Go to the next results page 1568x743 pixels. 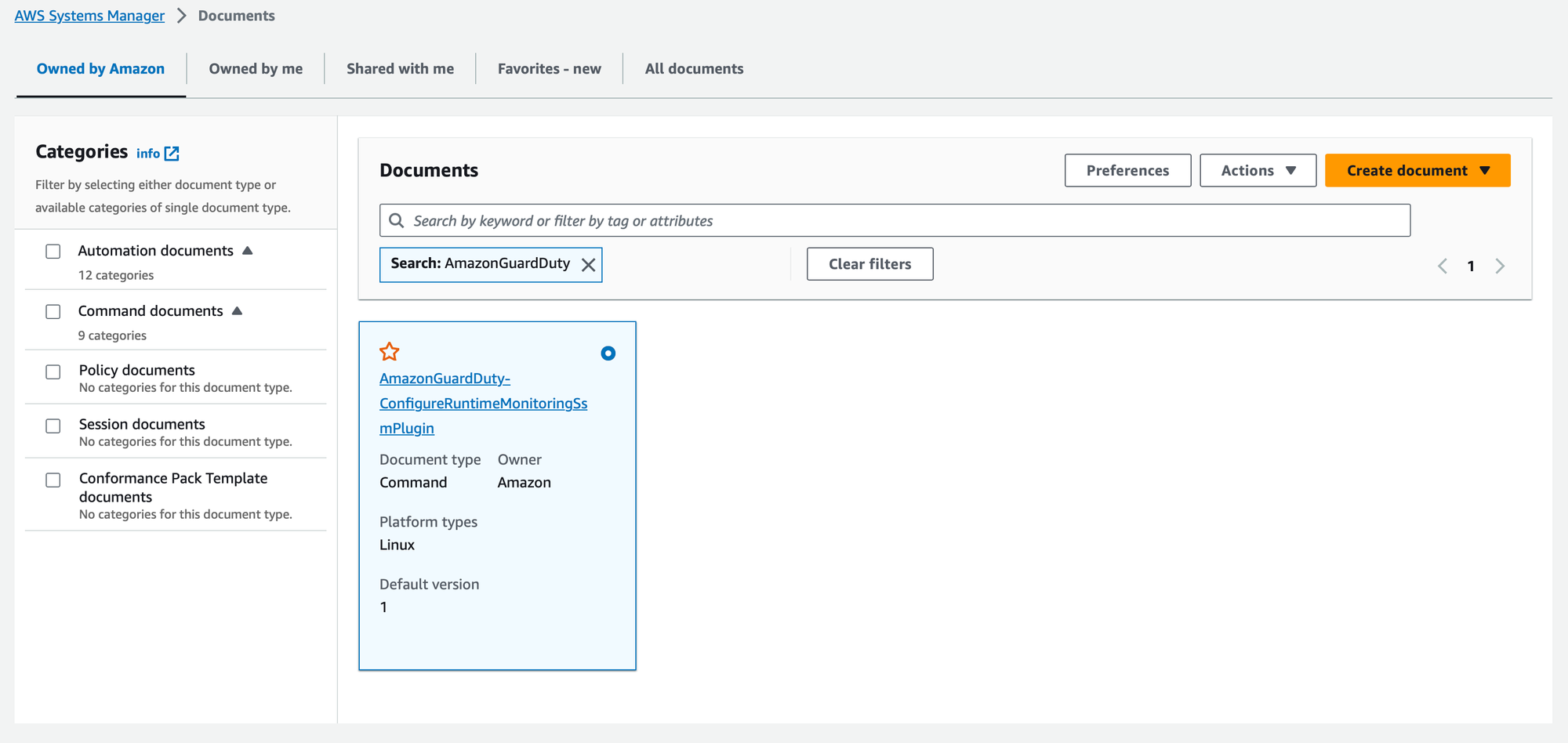[x=1500, y=266]
